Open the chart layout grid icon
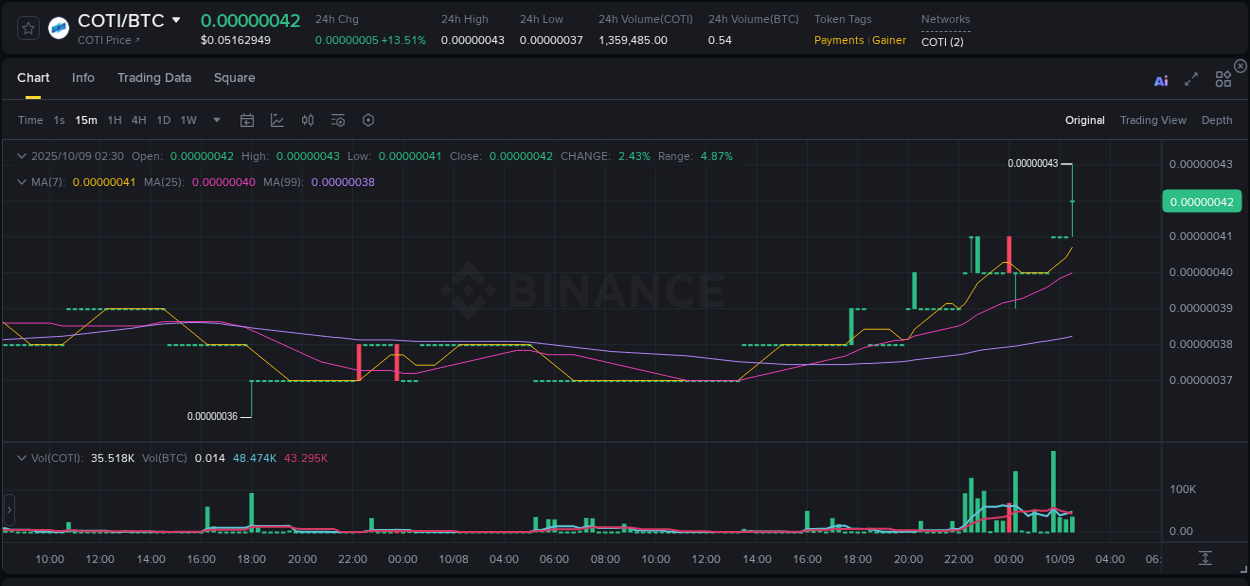The image size is (1250, 586). [1223, 79]
